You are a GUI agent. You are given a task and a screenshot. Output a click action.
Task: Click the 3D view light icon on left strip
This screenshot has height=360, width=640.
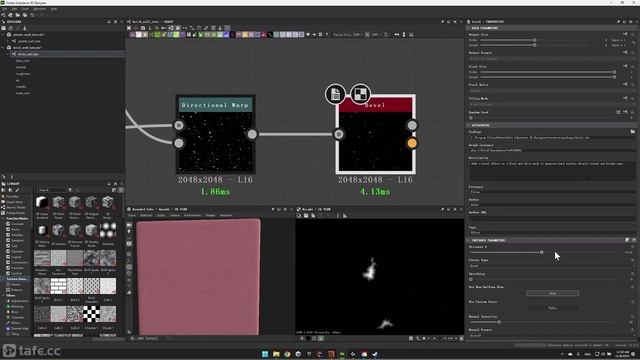pos(129,232)
